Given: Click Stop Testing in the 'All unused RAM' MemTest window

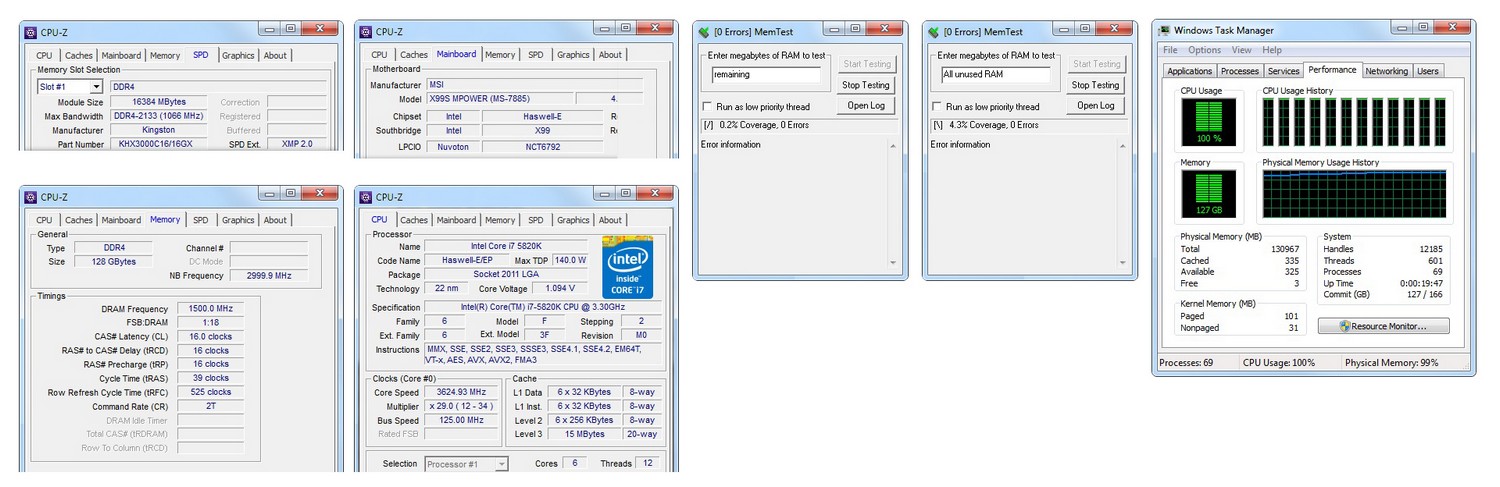Looking at the screenshot, I should pyautogui.click(x=1096, y=85).
